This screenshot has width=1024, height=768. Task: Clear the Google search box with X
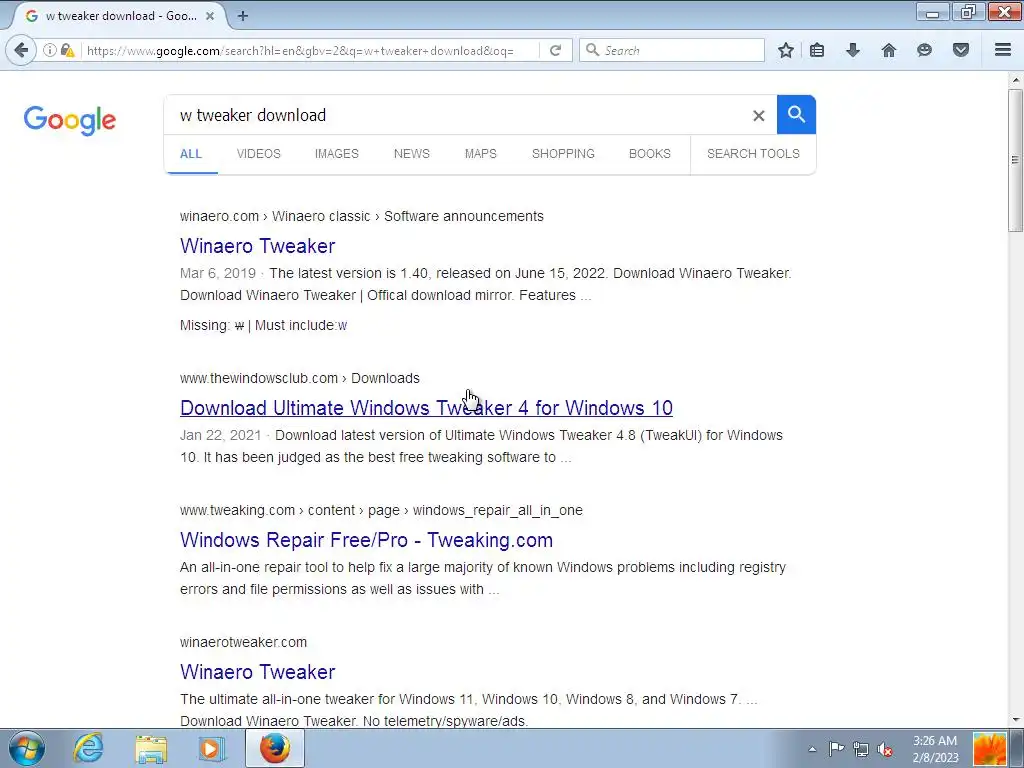(758, 116)
